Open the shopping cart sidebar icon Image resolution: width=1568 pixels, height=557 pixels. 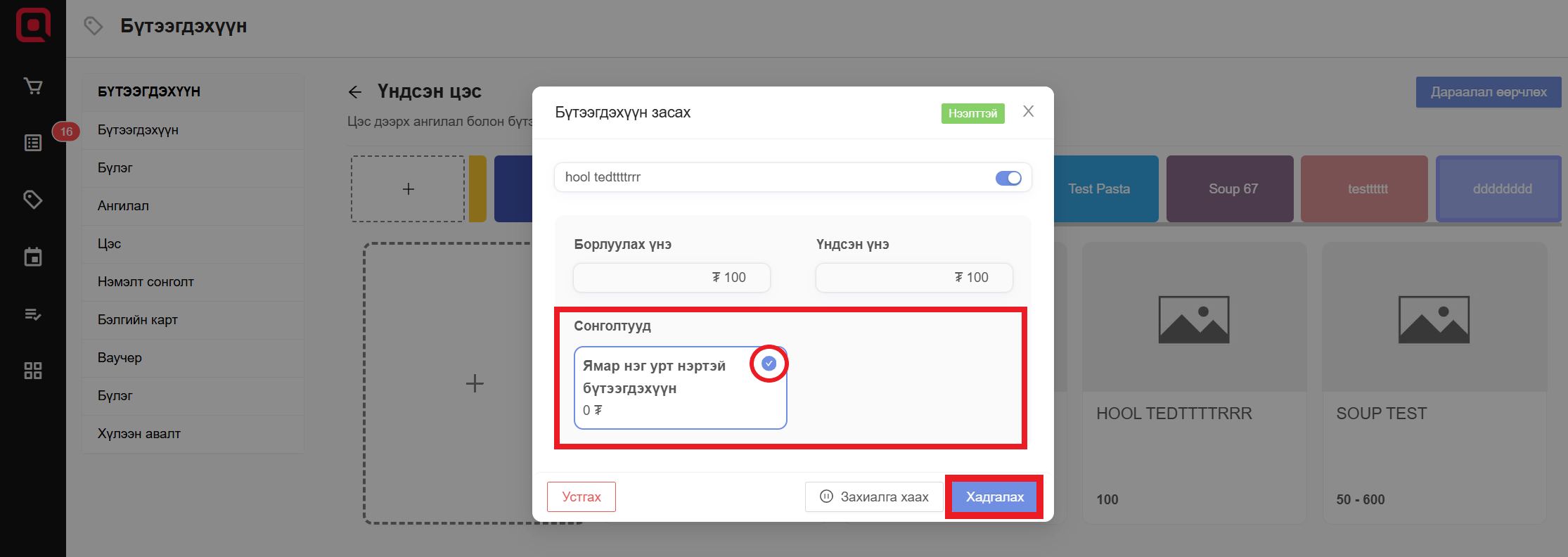pyautogui.click(x=33, y=87)
